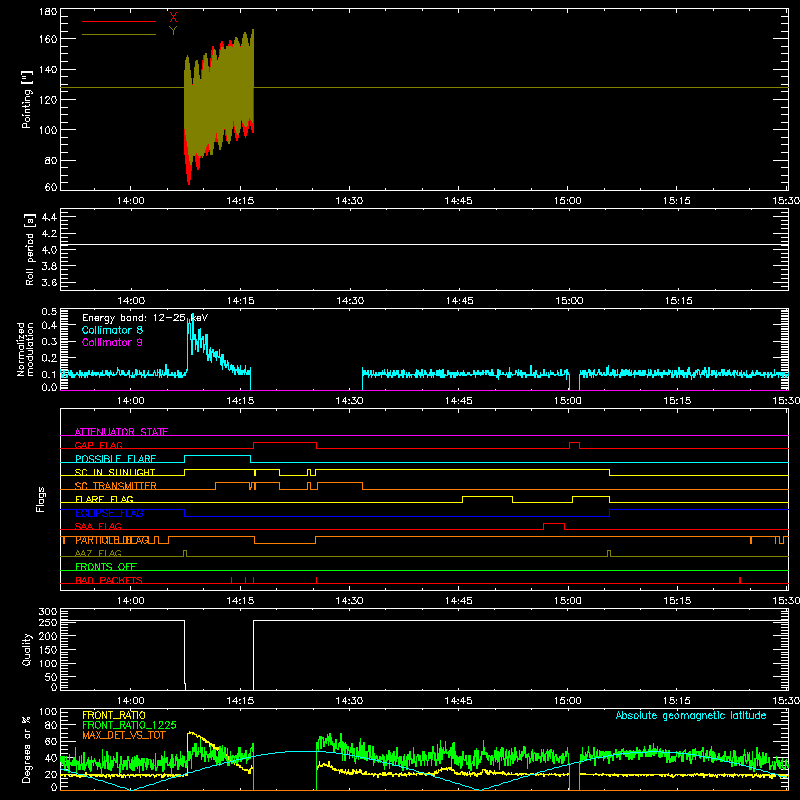Click the 'Flags' axis title

[41, 499]
